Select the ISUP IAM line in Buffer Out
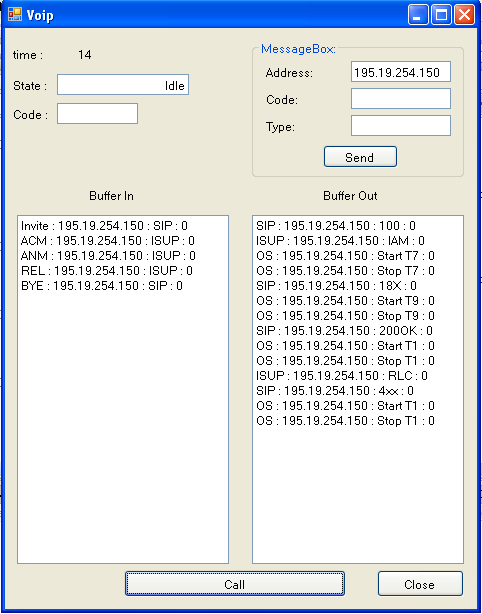The height and width of the screenshot is (614, 482). tap(340, 241)
